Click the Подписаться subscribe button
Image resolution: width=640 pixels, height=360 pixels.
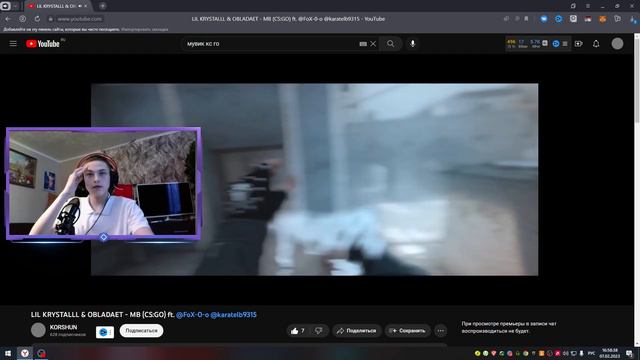[141, 331]
